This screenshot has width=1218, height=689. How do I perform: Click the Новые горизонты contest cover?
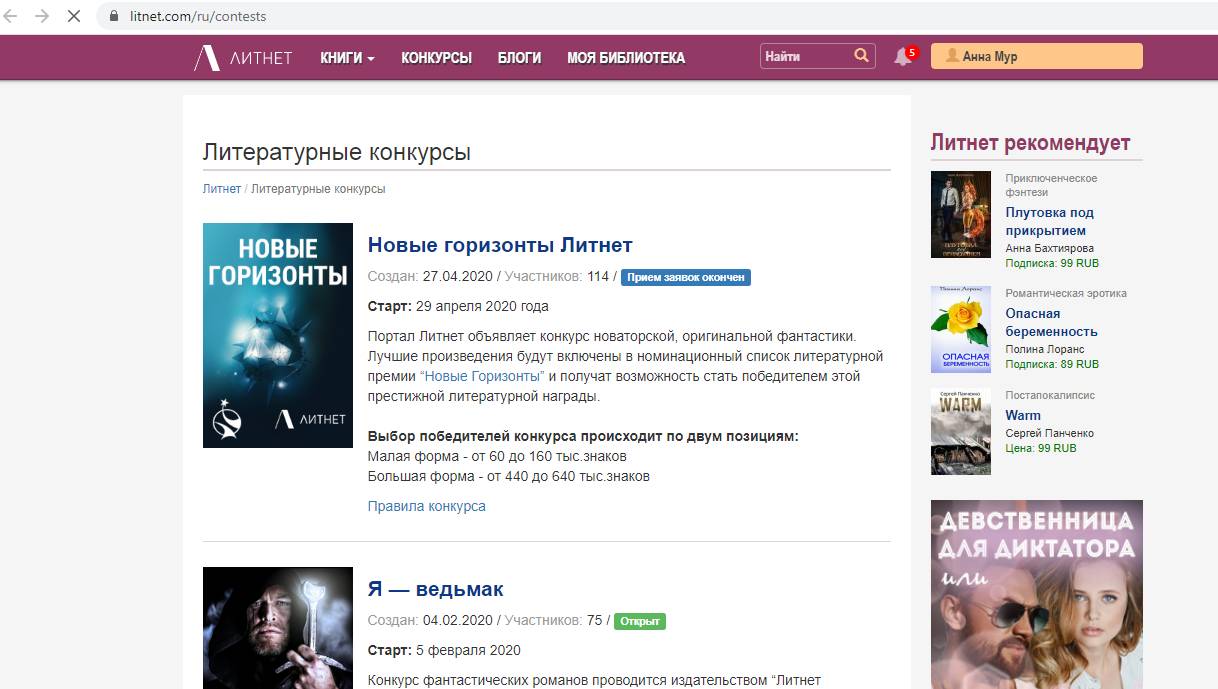click(277, 335)
